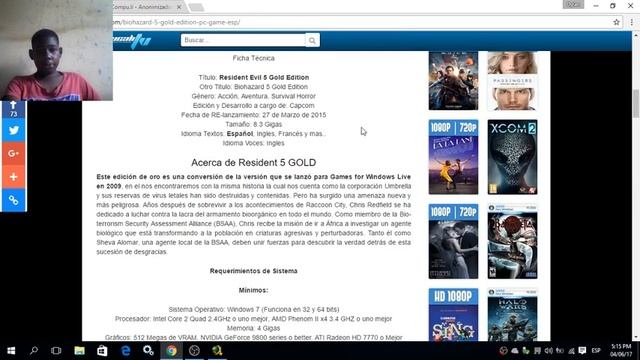Copy link using the chain icon button

point(13,200)
